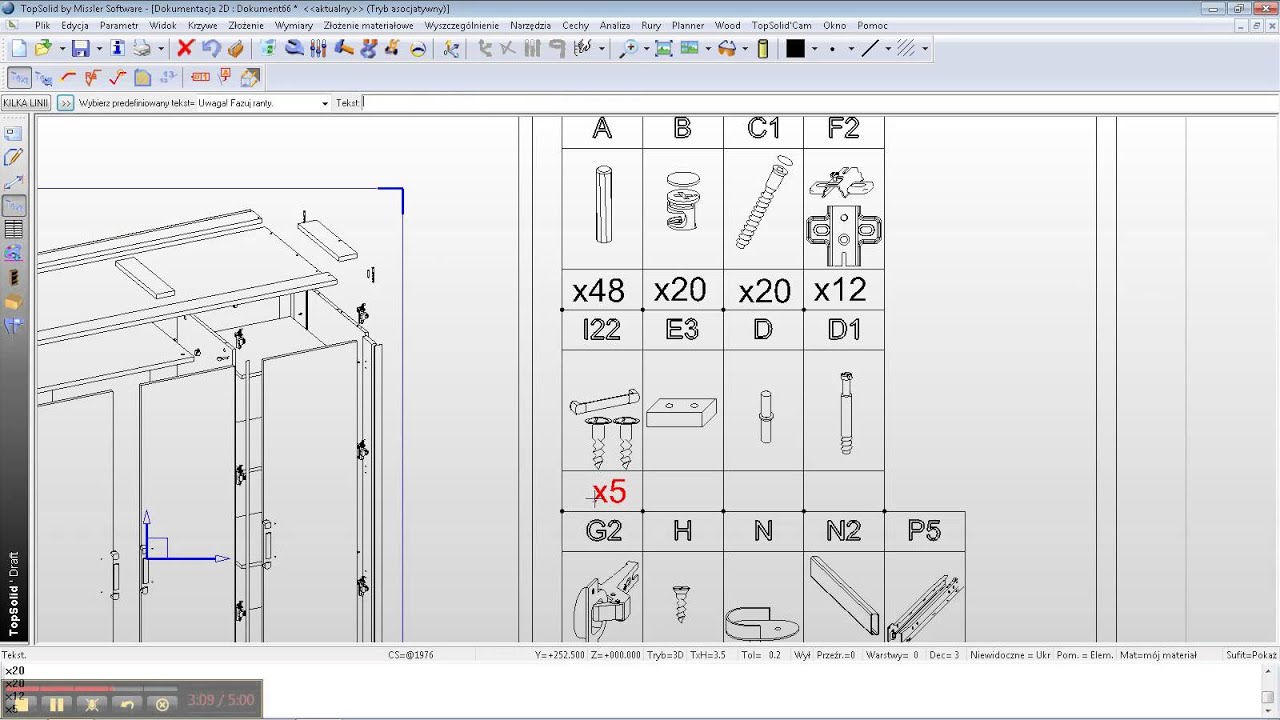Click the Dec= 3 status bar entry

(944, 655)
